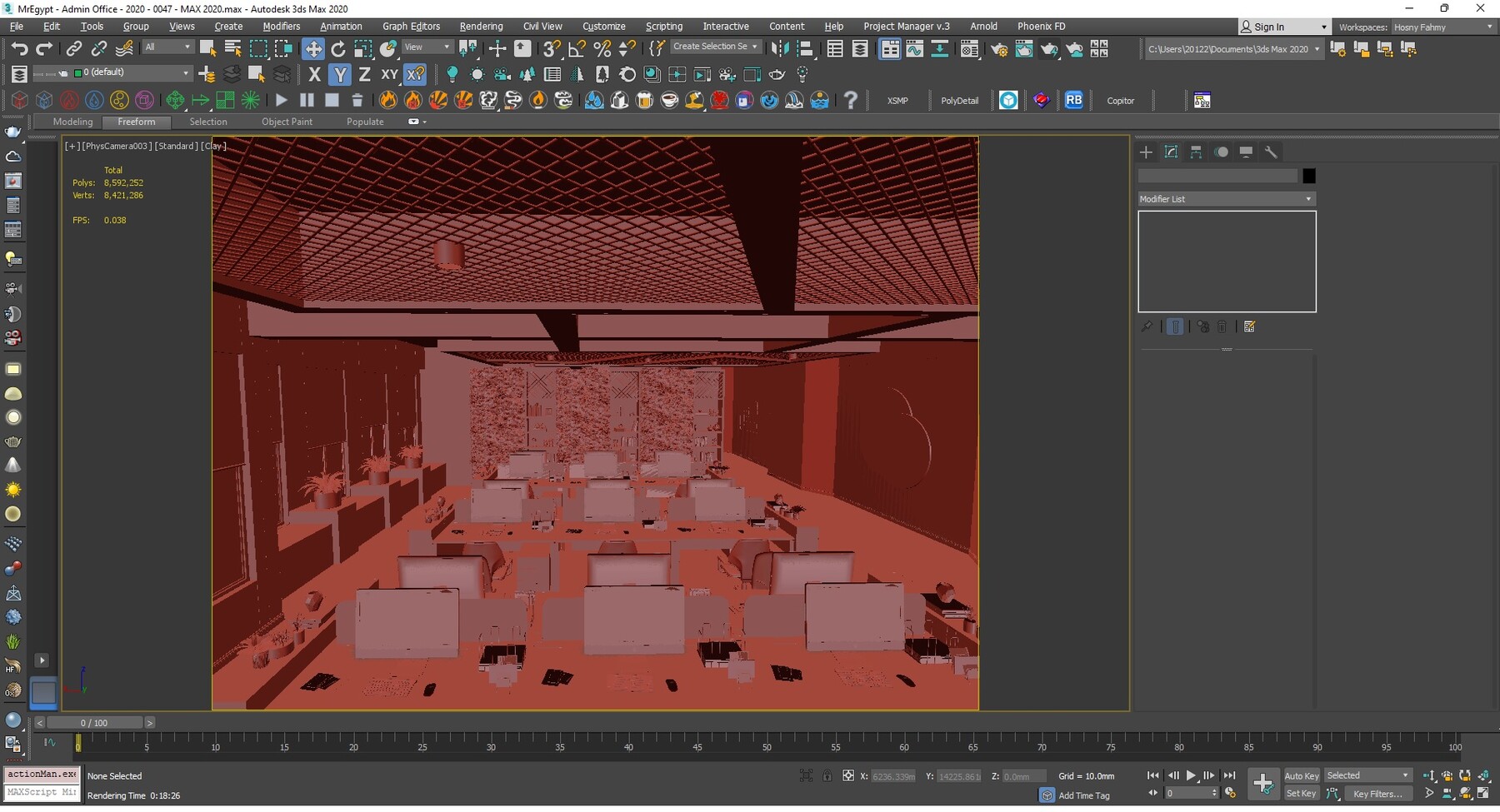Toggle Auto Key animation mode

pyautogui.click(x=1301, y=776)
